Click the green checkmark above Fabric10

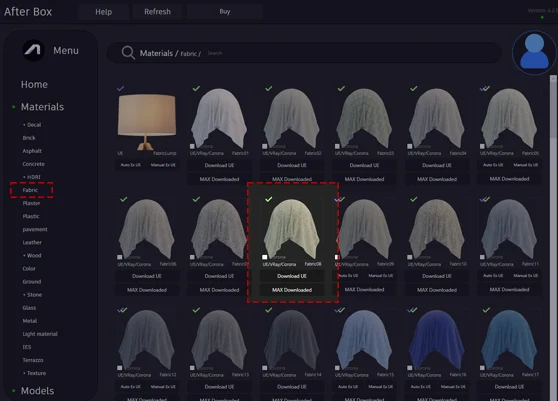[414, 199]
